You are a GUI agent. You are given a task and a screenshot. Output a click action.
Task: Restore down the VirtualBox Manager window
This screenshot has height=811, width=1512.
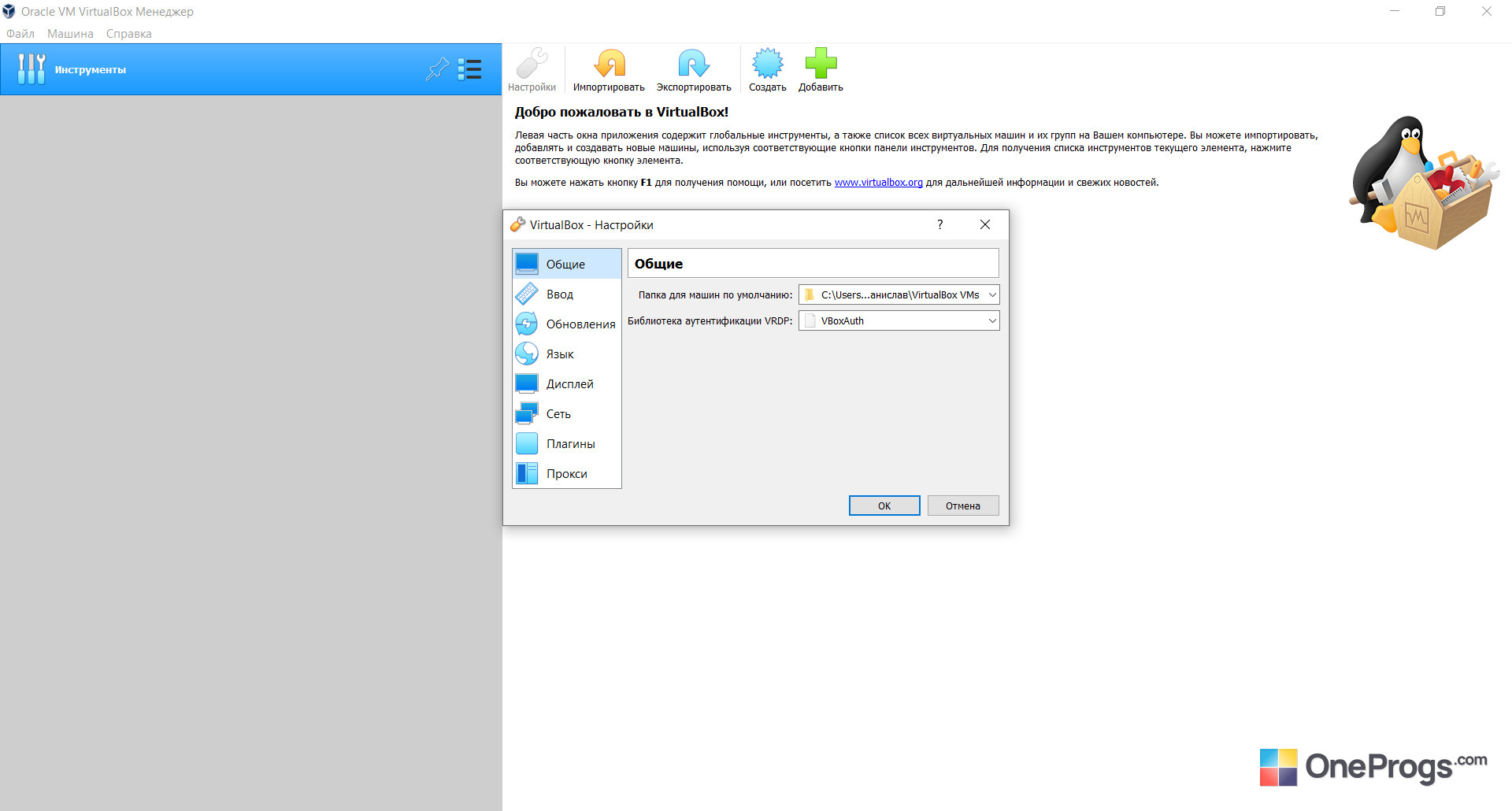coord(1440,11)
